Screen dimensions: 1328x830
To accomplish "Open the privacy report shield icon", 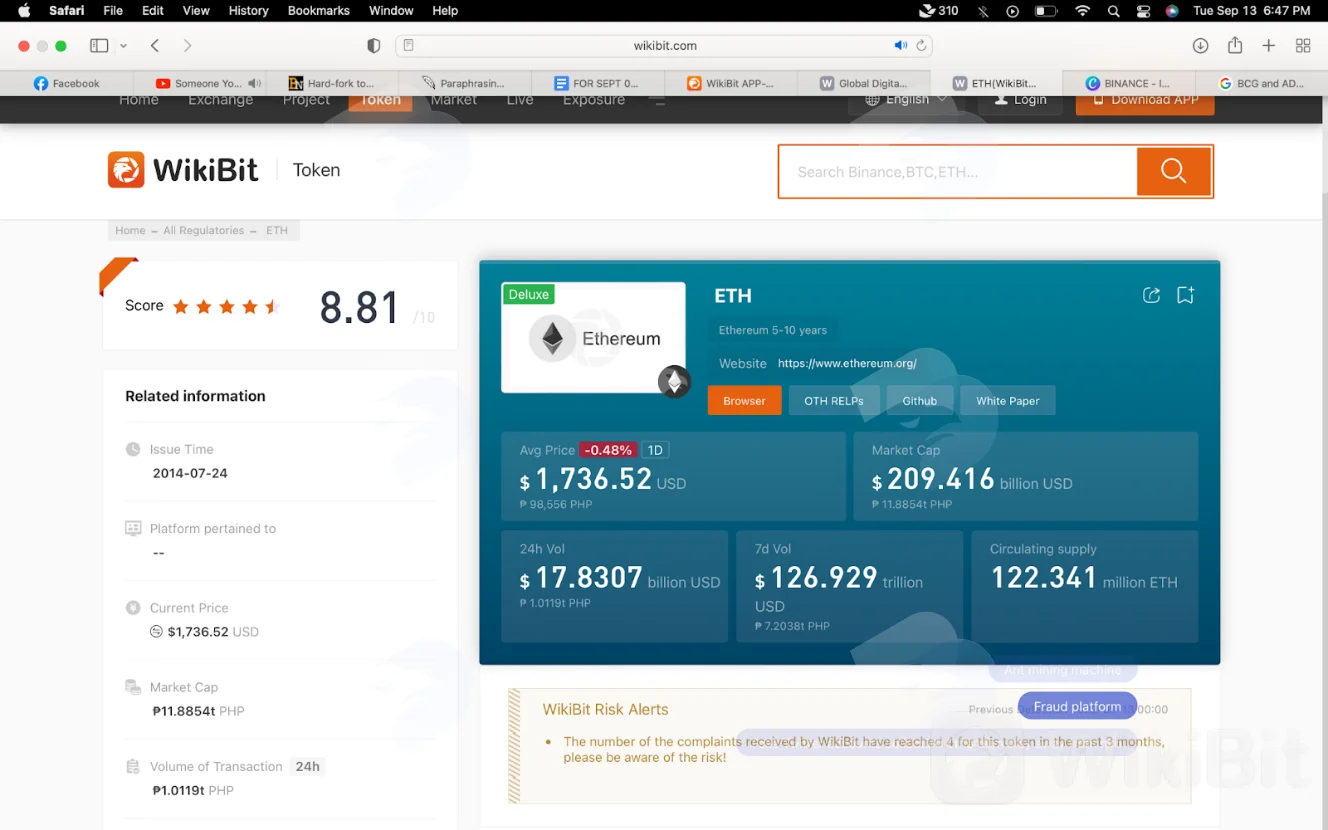I will click(x=374, y=45).
